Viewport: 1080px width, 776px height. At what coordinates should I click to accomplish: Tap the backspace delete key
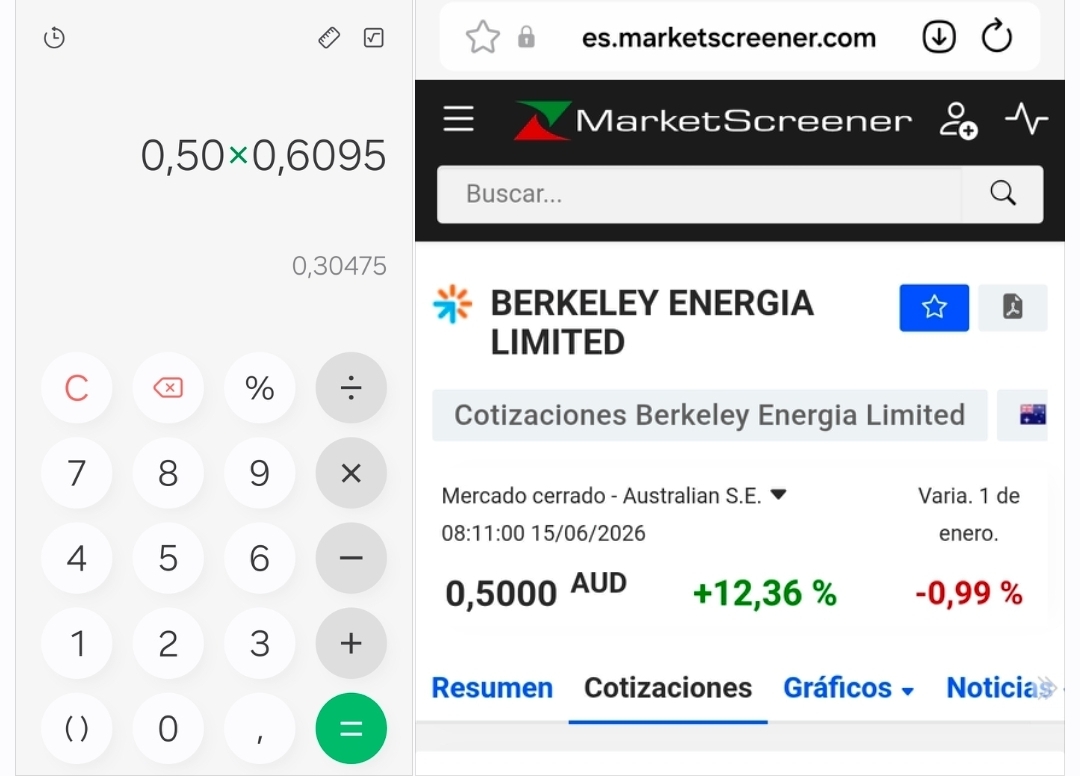click(168, 388)
